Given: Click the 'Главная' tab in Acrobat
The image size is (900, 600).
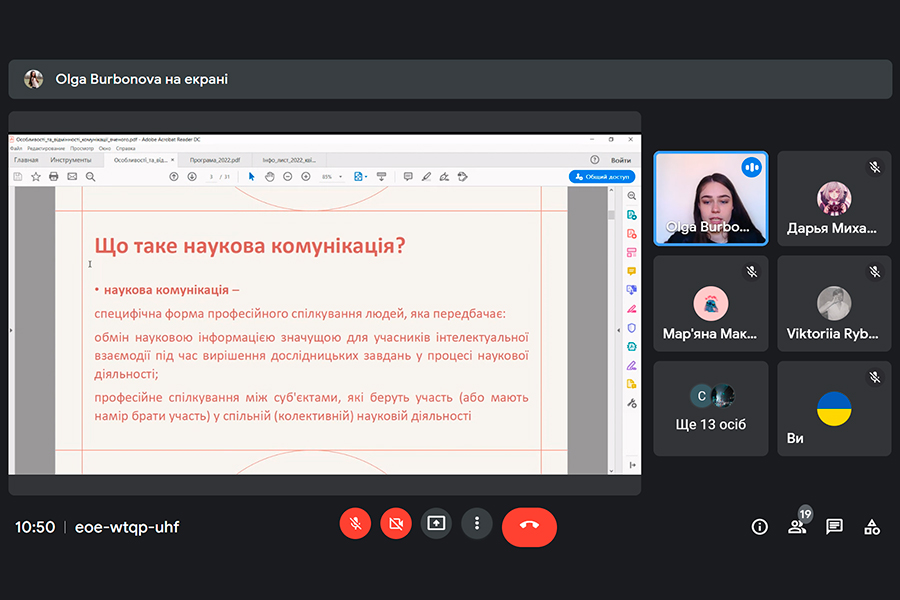Looking at the screenshot, I should tap(27, 160).
